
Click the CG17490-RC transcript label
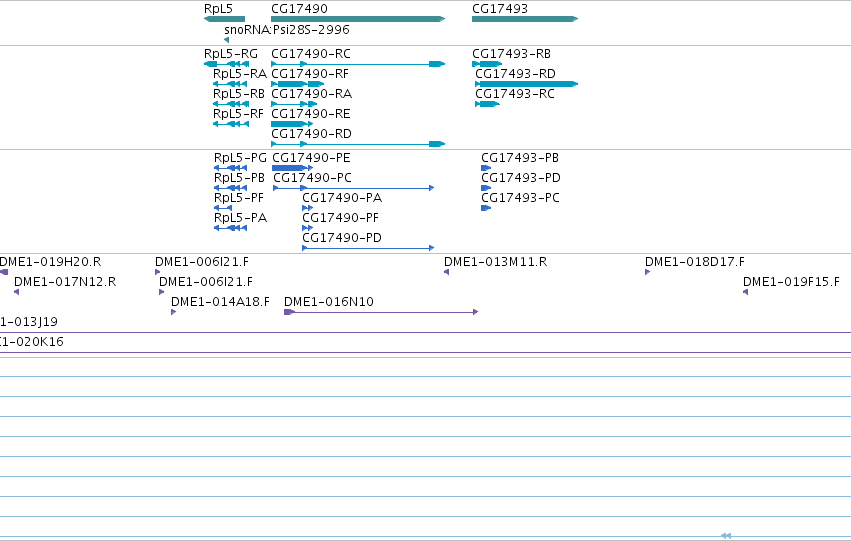(311, 54)
